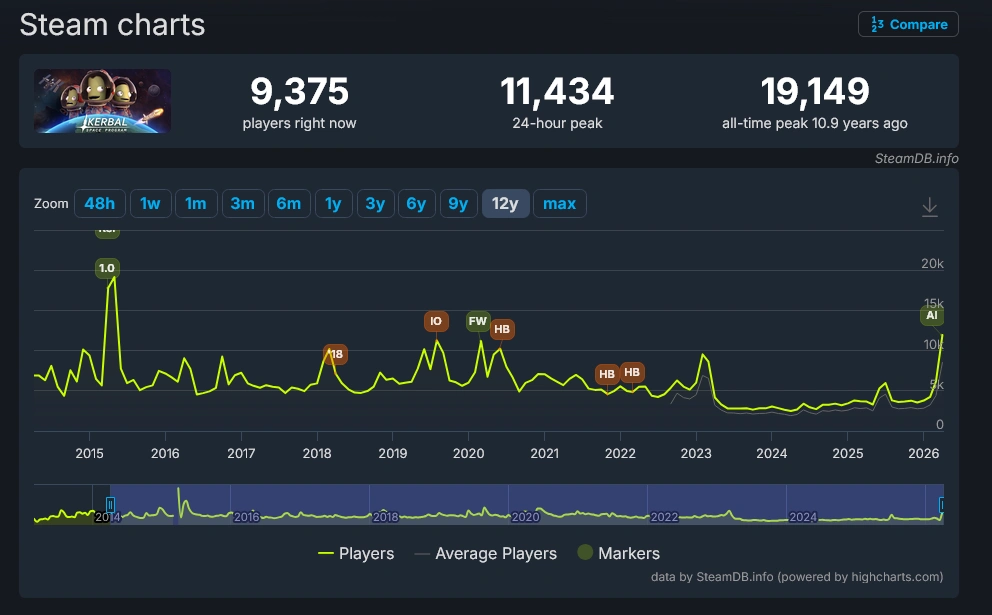This screenshot has width=992, height=615.
Task: Click the FW marker on chart
Action: 478,321
